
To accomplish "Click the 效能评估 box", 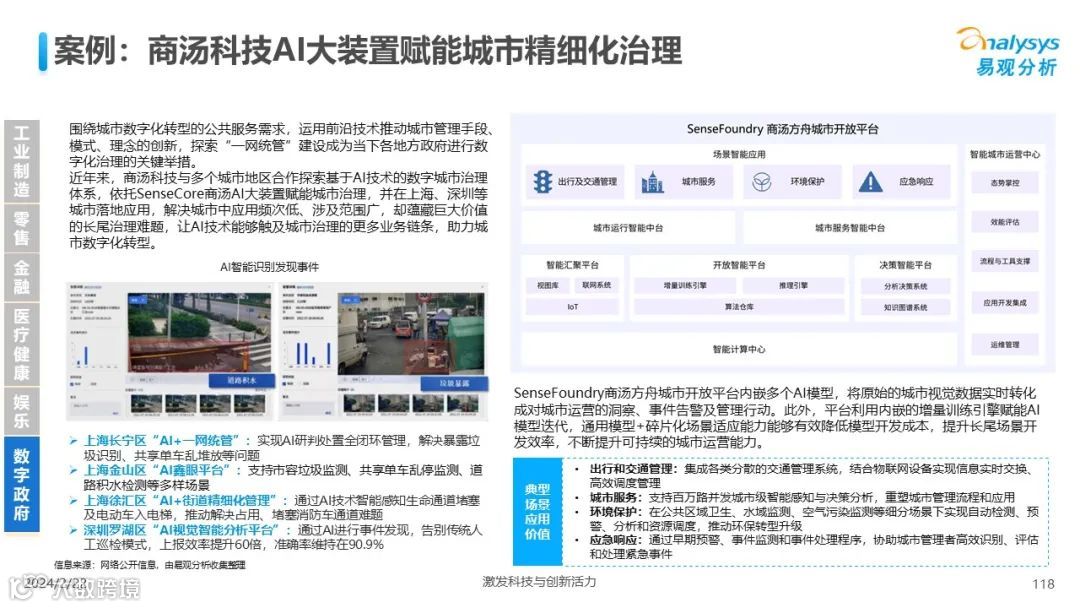I will (1005, 222).
